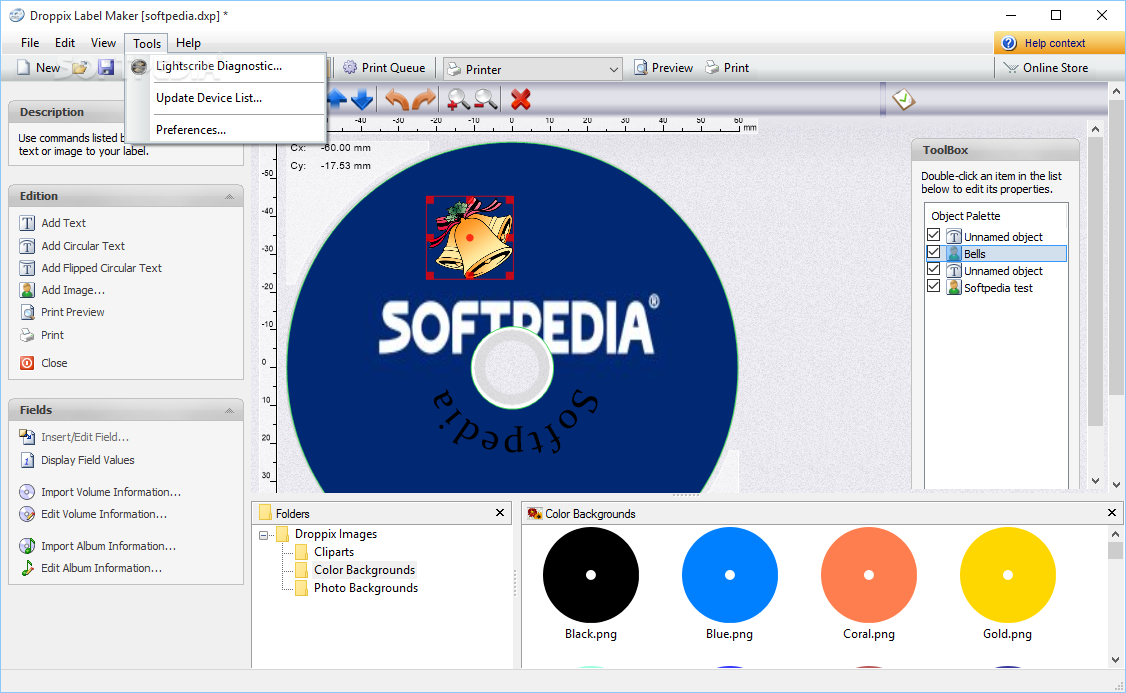Click the zoom out magnifier icon
The height and width of the screenshot is (693, 1126).
[x=485, y=99]
